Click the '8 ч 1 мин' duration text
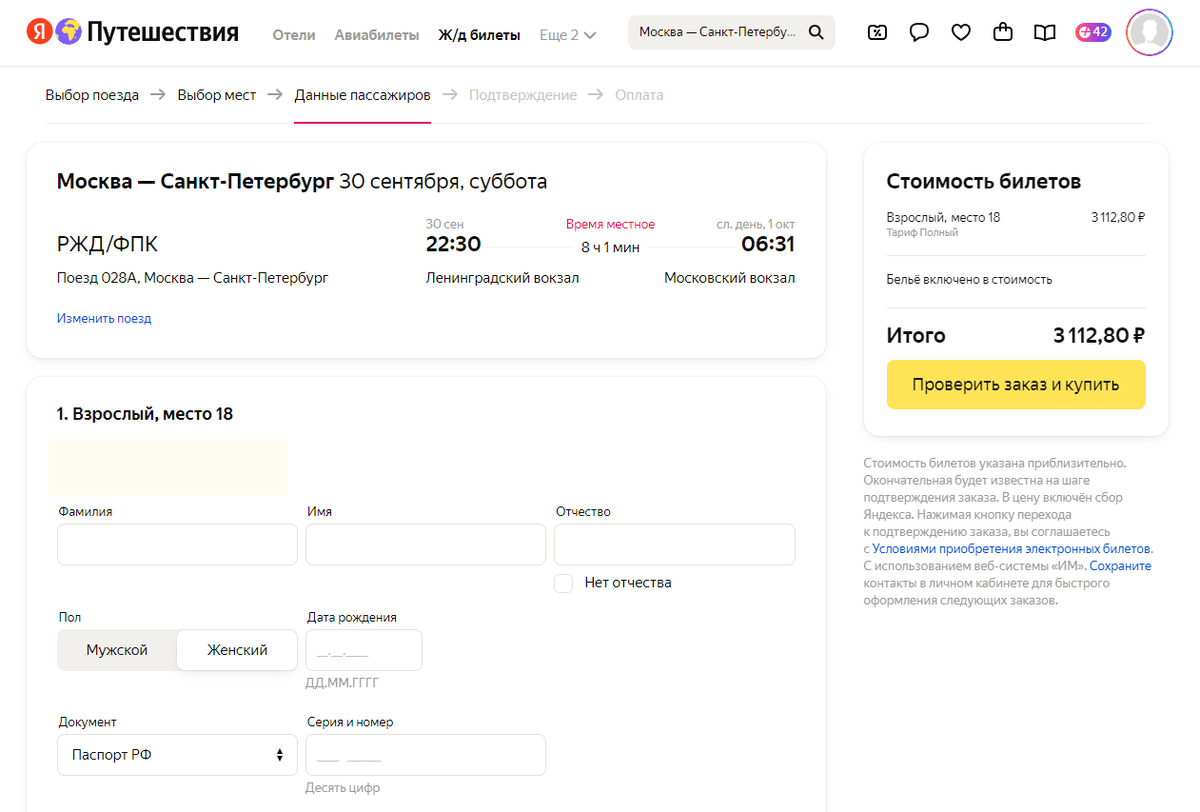1200x812 pixels. [610, 247]
